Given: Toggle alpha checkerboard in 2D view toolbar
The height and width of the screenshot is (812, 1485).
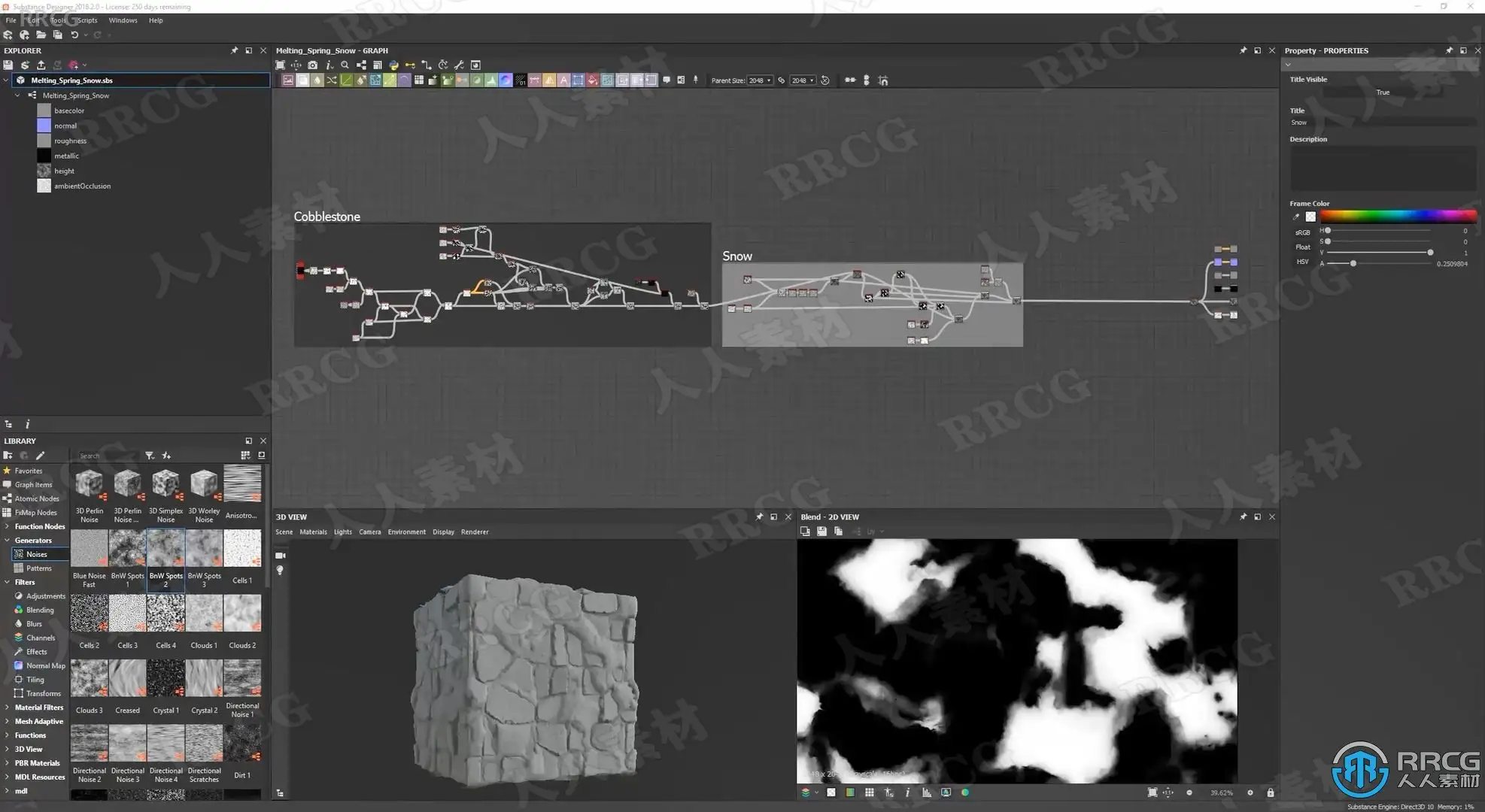Looking at the screenshot, I should click(x=831, y=792).
